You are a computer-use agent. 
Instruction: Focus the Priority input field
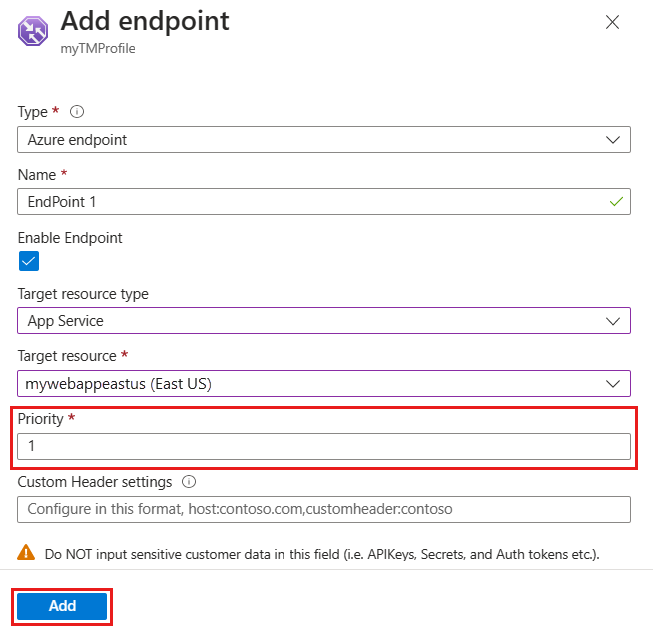324,446
